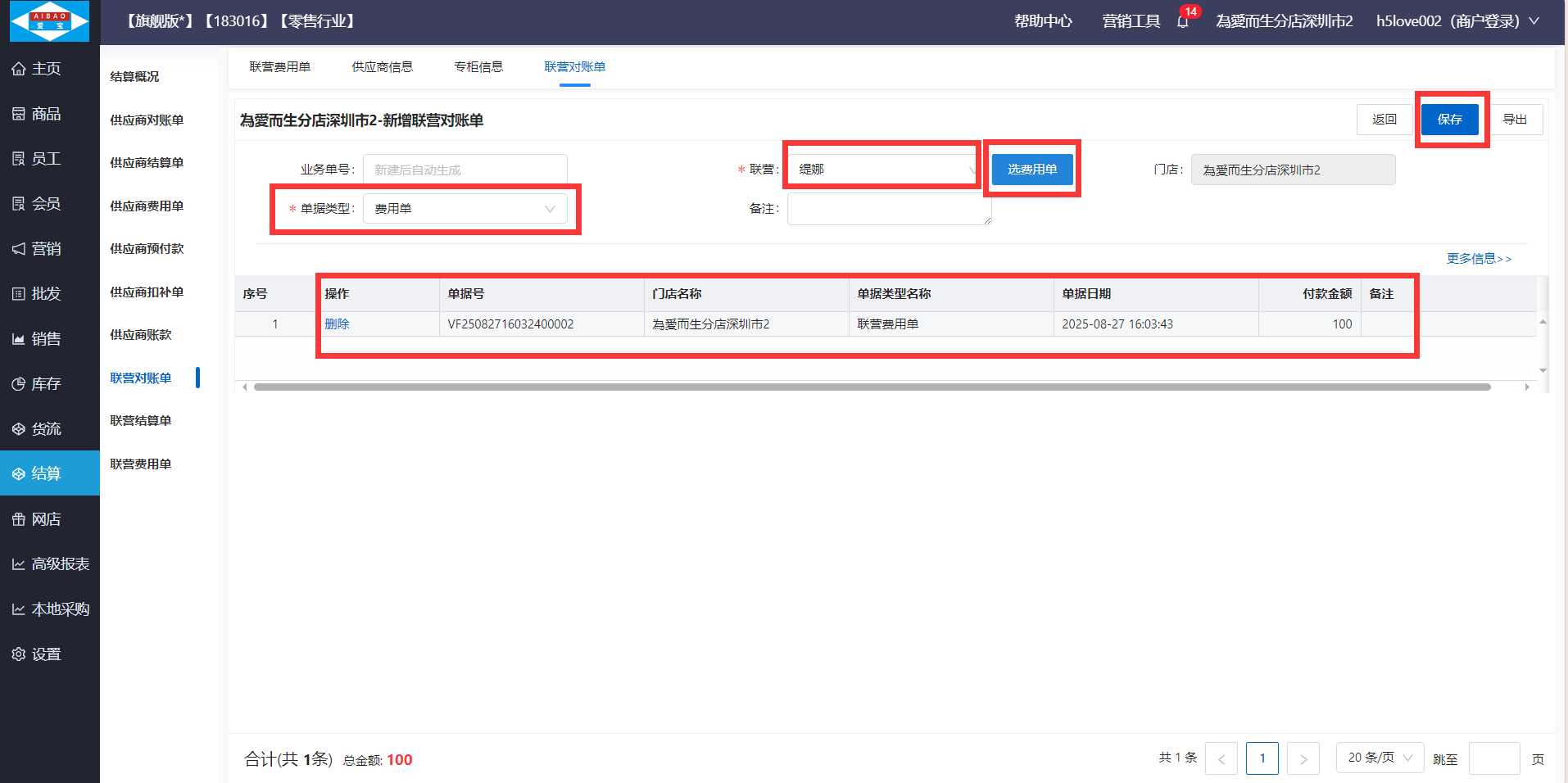Select 联营结算单 in the submenu
This screenshot has width=1568, height=783.
(141, 421)
